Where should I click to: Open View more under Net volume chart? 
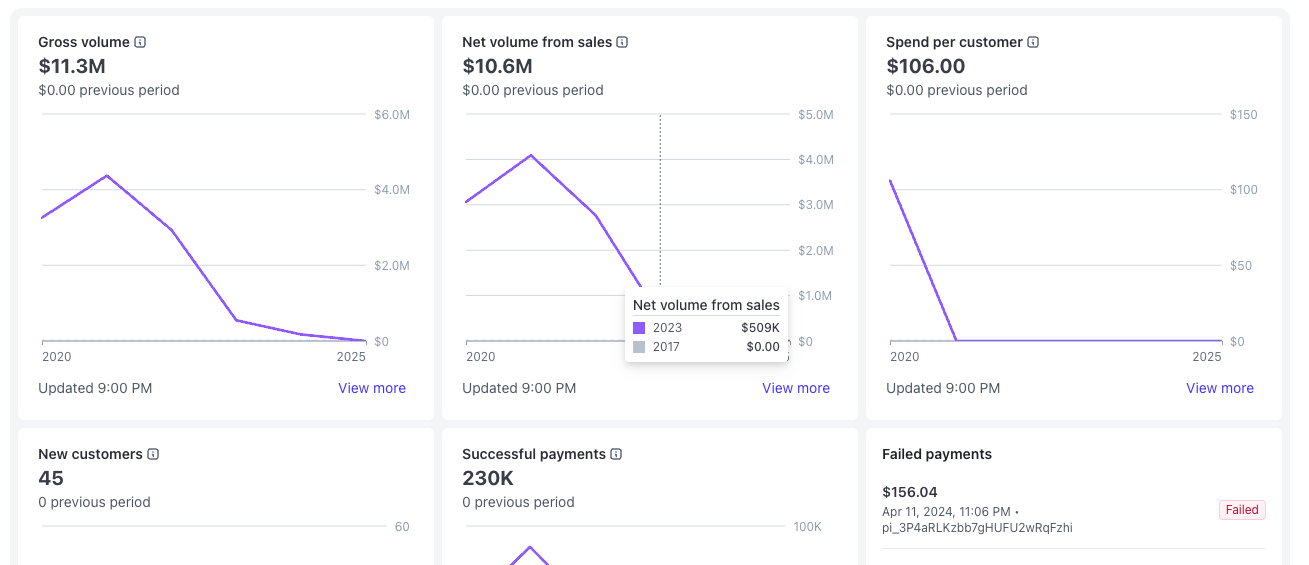[x=796, y=388]
